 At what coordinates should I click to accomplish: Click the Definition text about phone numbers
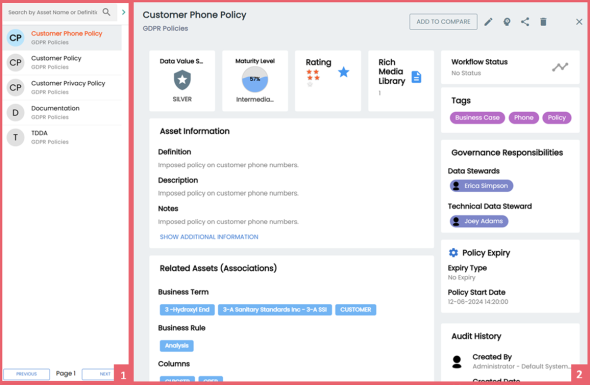(x=228, y=165)
